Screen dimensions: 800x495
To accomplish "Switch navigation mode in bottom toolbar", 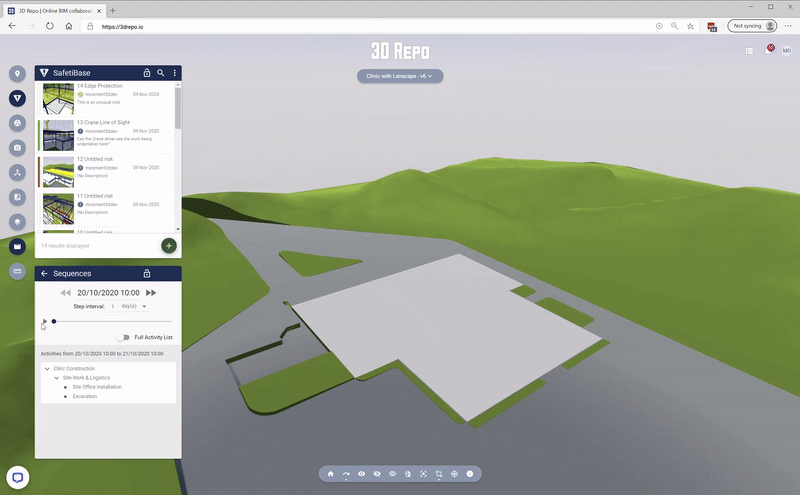I will (346, 474).
